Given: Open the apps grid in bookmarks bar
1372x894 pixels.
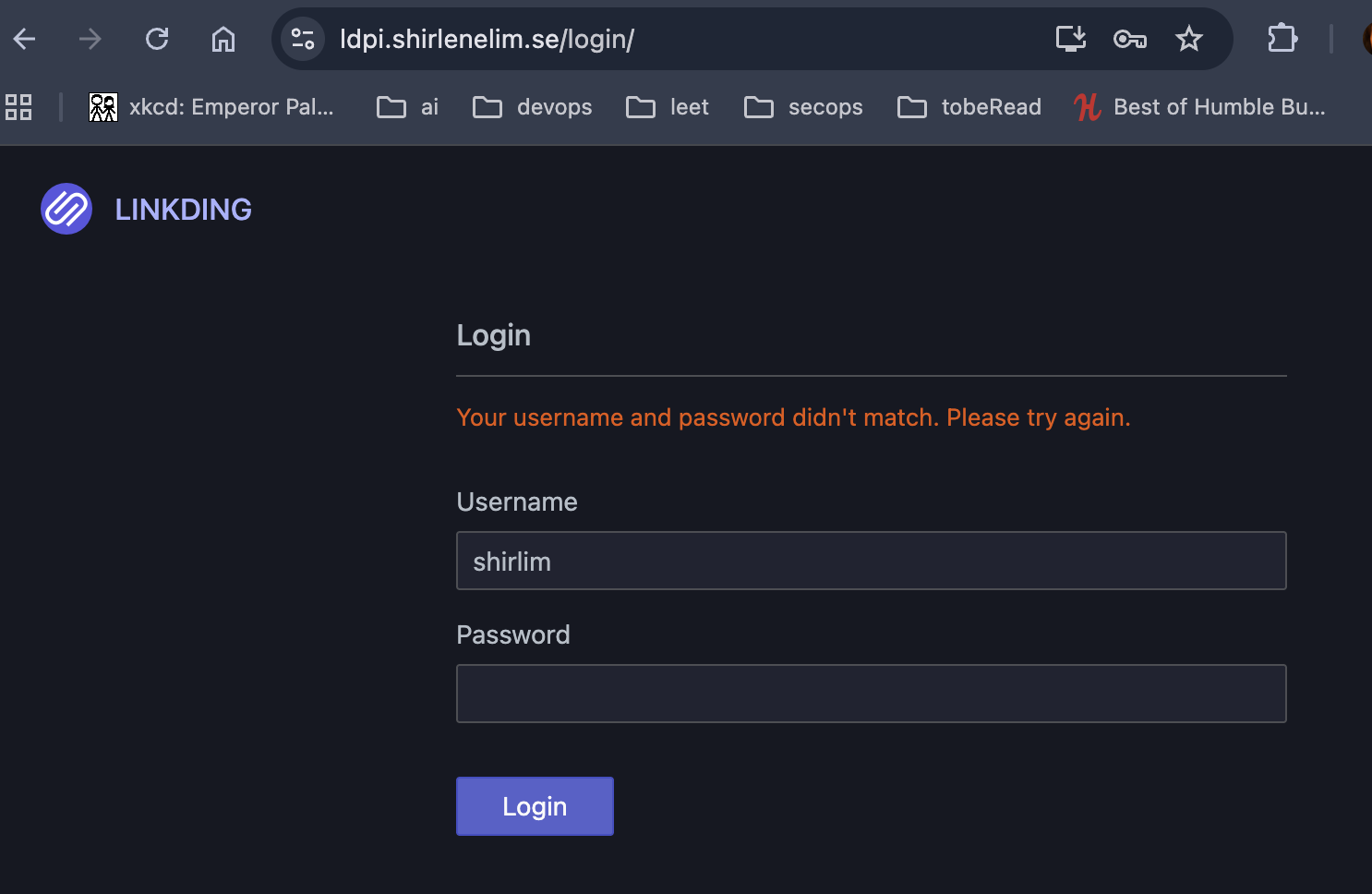Looking at the screenshot, I should pyautogui.click(x=18, y=107).
